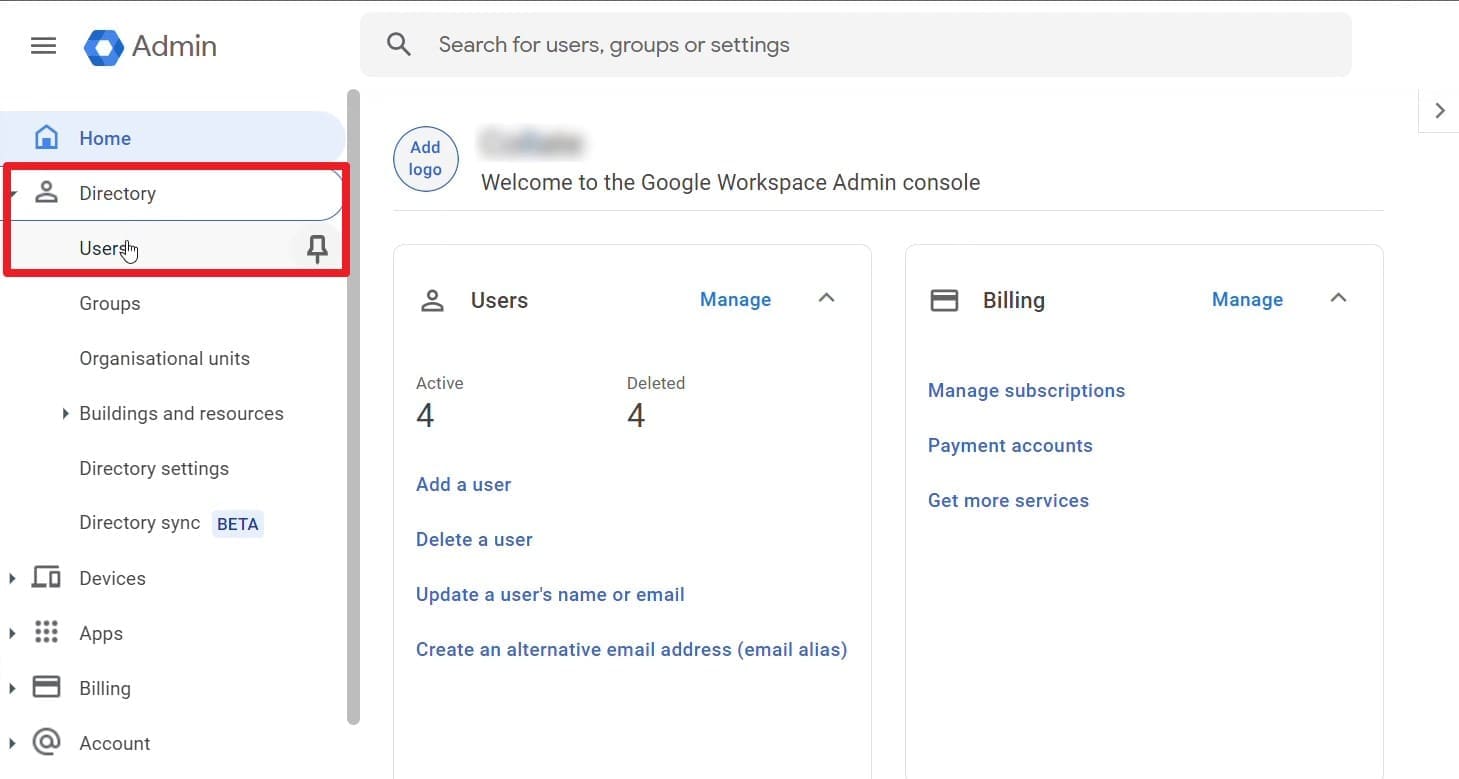Open Organisational units
The height and width of the screenshot is (779, 1459).
[x=165, y=358]
